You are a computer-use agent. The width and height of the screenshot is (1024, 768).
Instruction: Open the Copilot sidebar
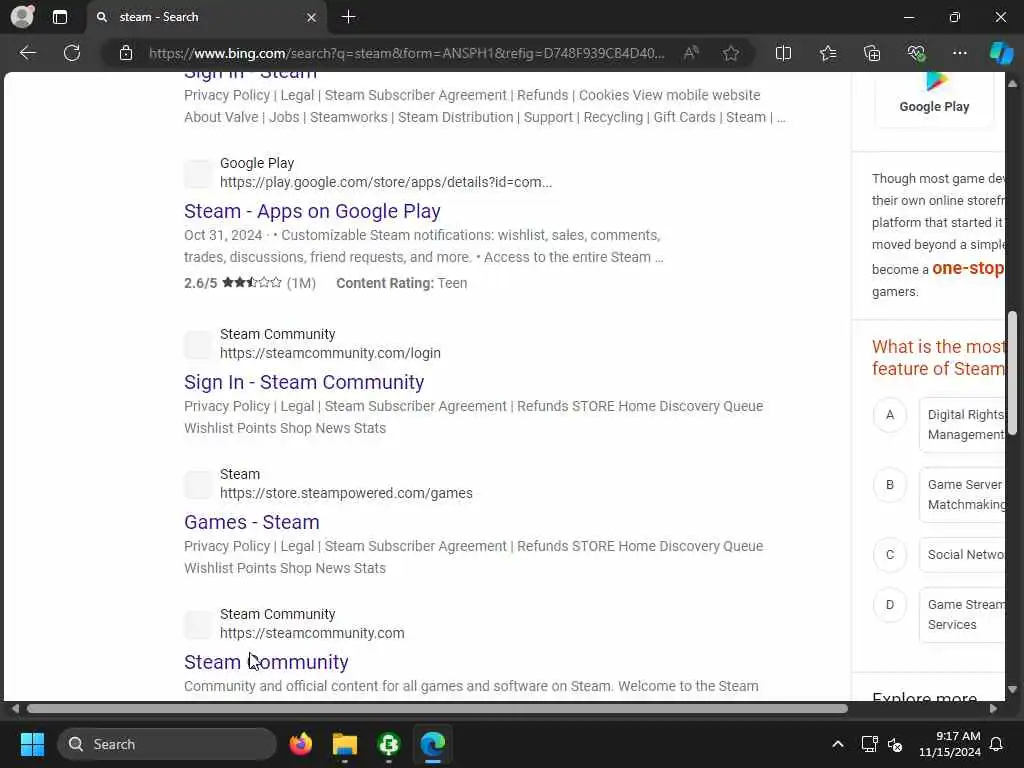coord(1001,53)
